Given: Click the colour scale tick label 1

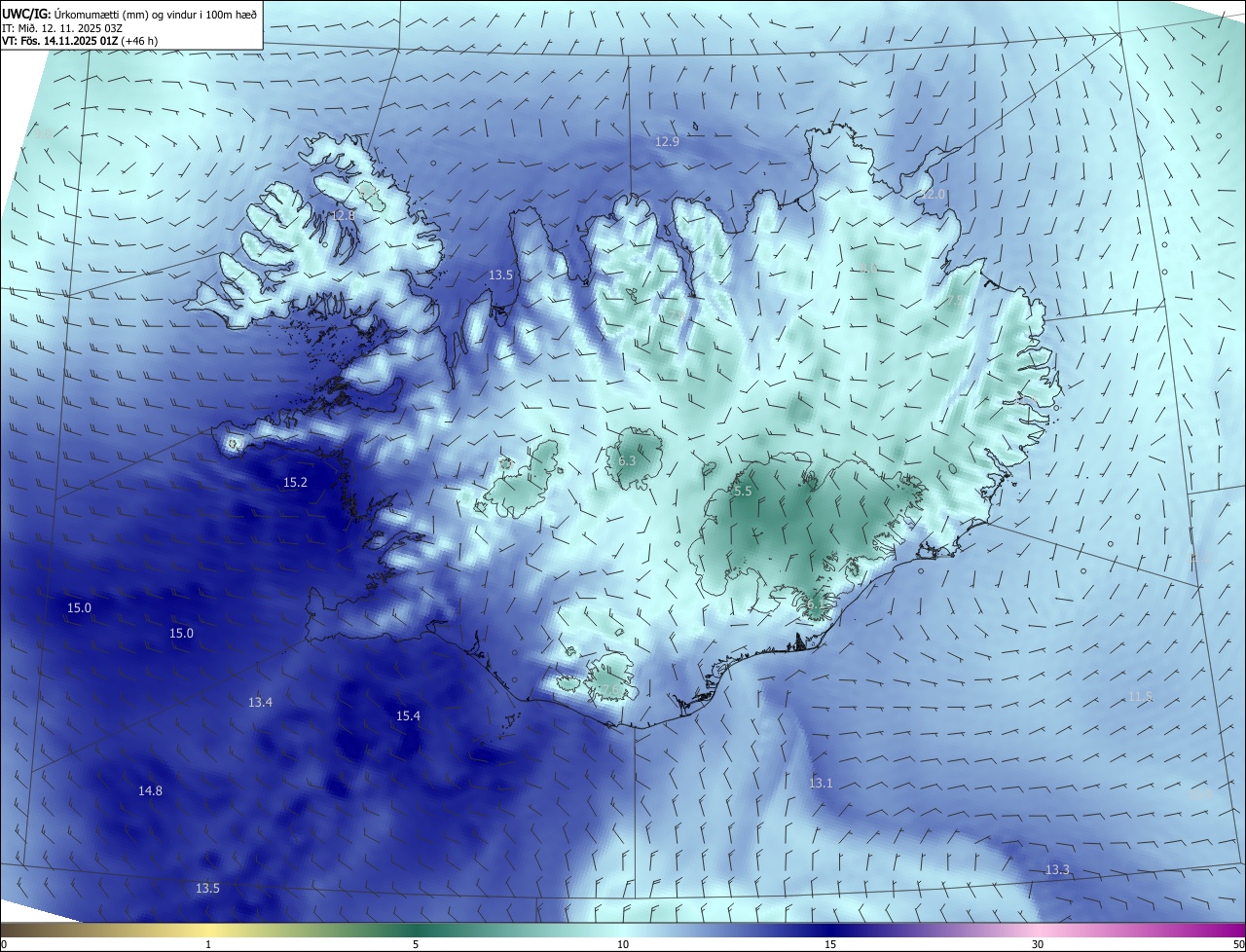Looking at the screenshot, I should (x=208, y=944).
